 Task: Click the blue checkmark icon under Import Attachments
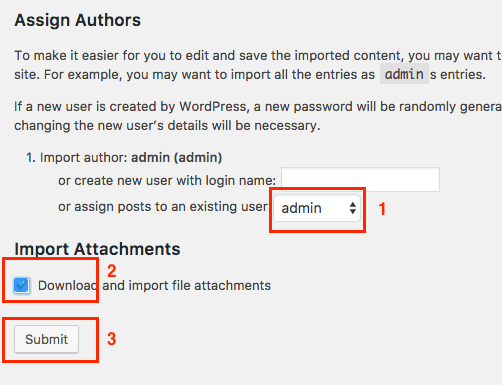(x=22, y=285)
